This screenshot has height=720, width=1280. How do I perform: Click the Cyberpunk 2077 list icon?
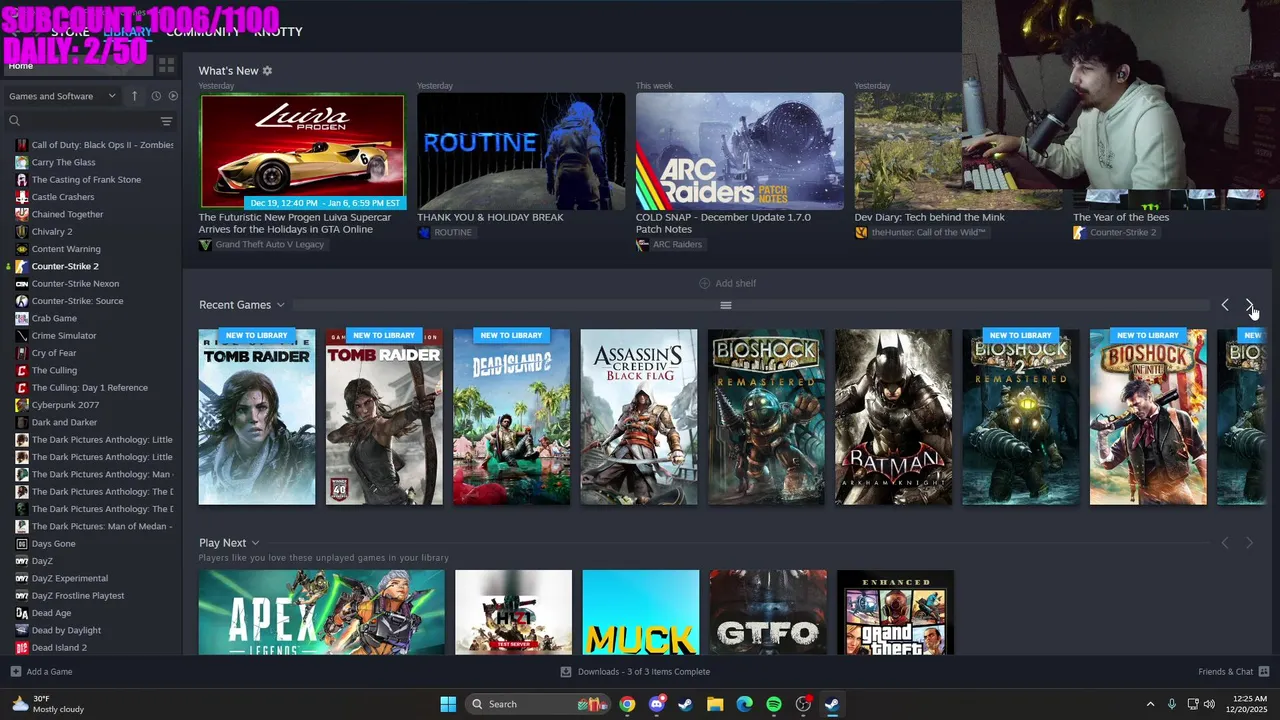click(22, 405)
